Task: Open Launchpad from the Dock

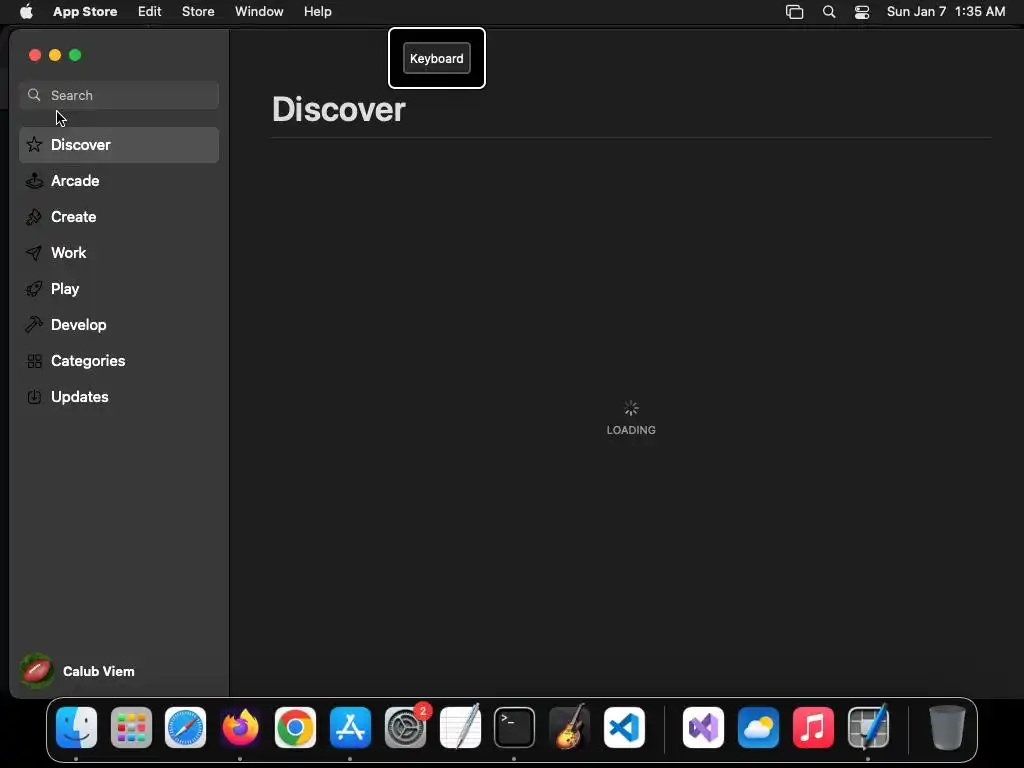Action: point(131,728)
